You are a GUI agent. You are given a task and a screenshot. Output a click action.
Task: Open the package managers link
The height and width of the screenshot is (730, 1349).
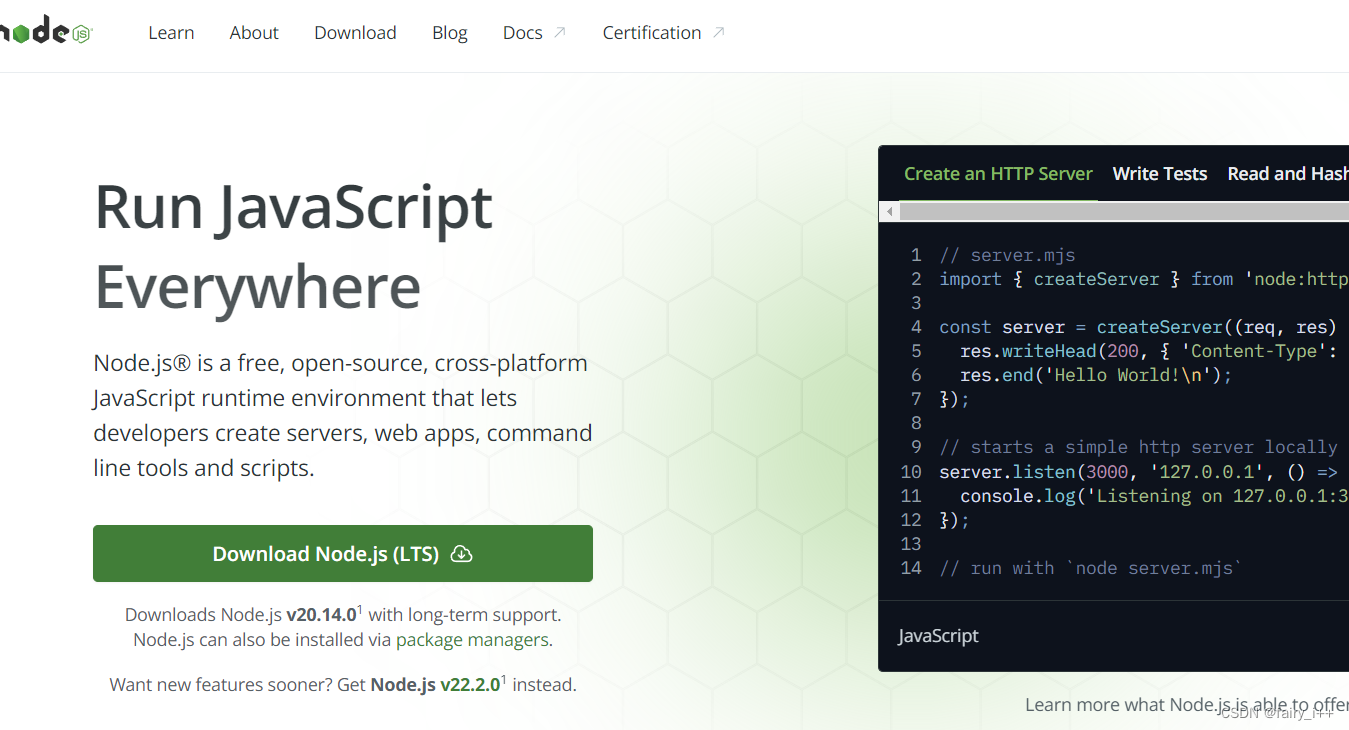(x=472, y=640)
